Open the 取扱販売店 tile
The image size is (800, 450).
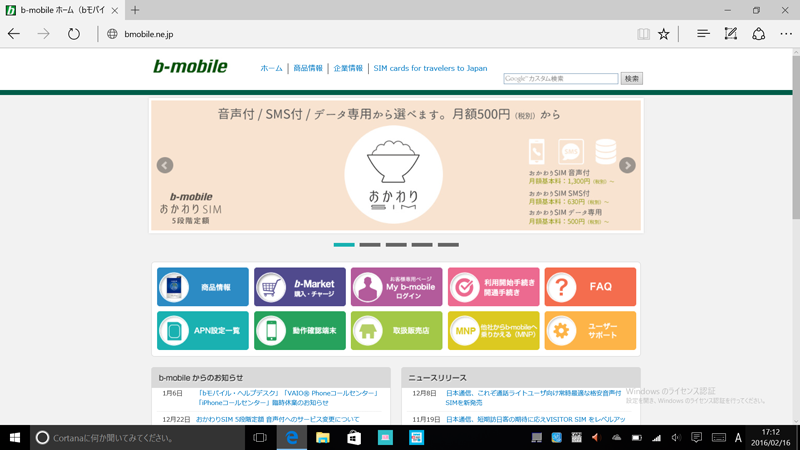[396, 331]
